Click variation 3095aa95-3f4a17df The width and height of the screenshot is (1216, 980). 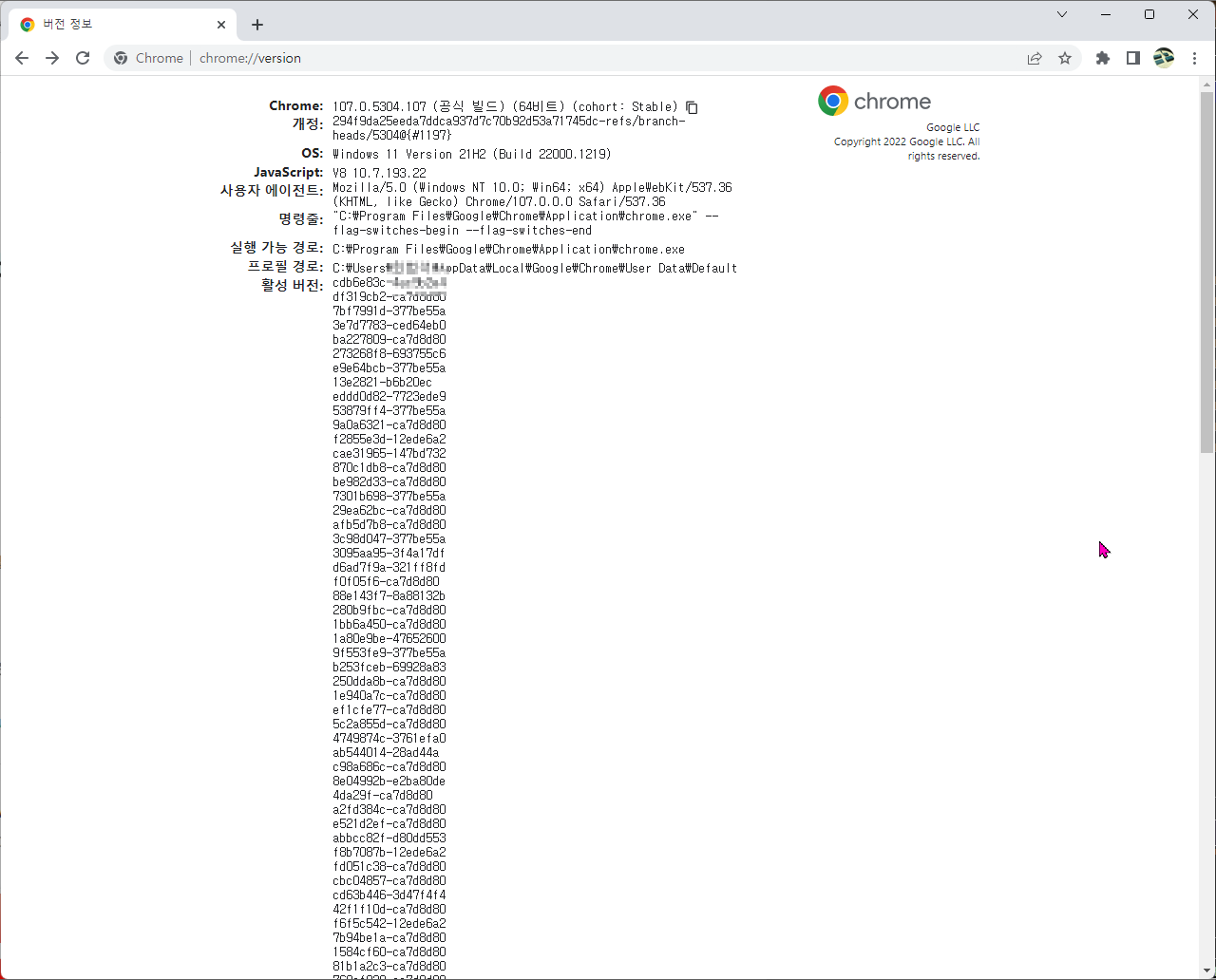click(389, 553)
